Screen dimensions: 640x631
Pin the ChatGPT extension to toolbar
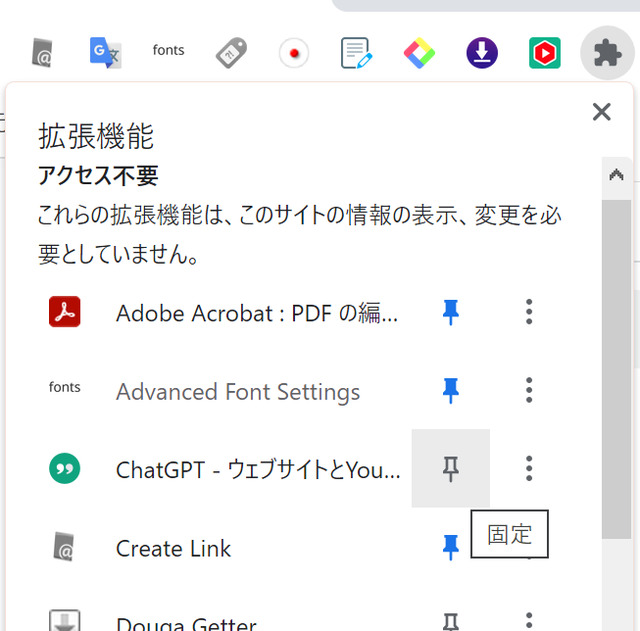pos(451,469)
